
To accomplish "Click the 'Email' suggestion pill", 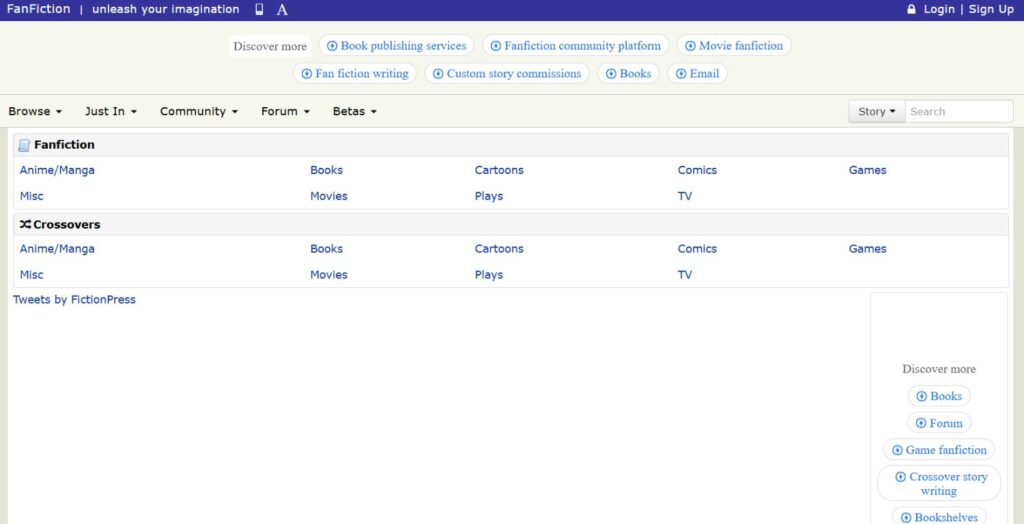I will click(x=697, y=74).
